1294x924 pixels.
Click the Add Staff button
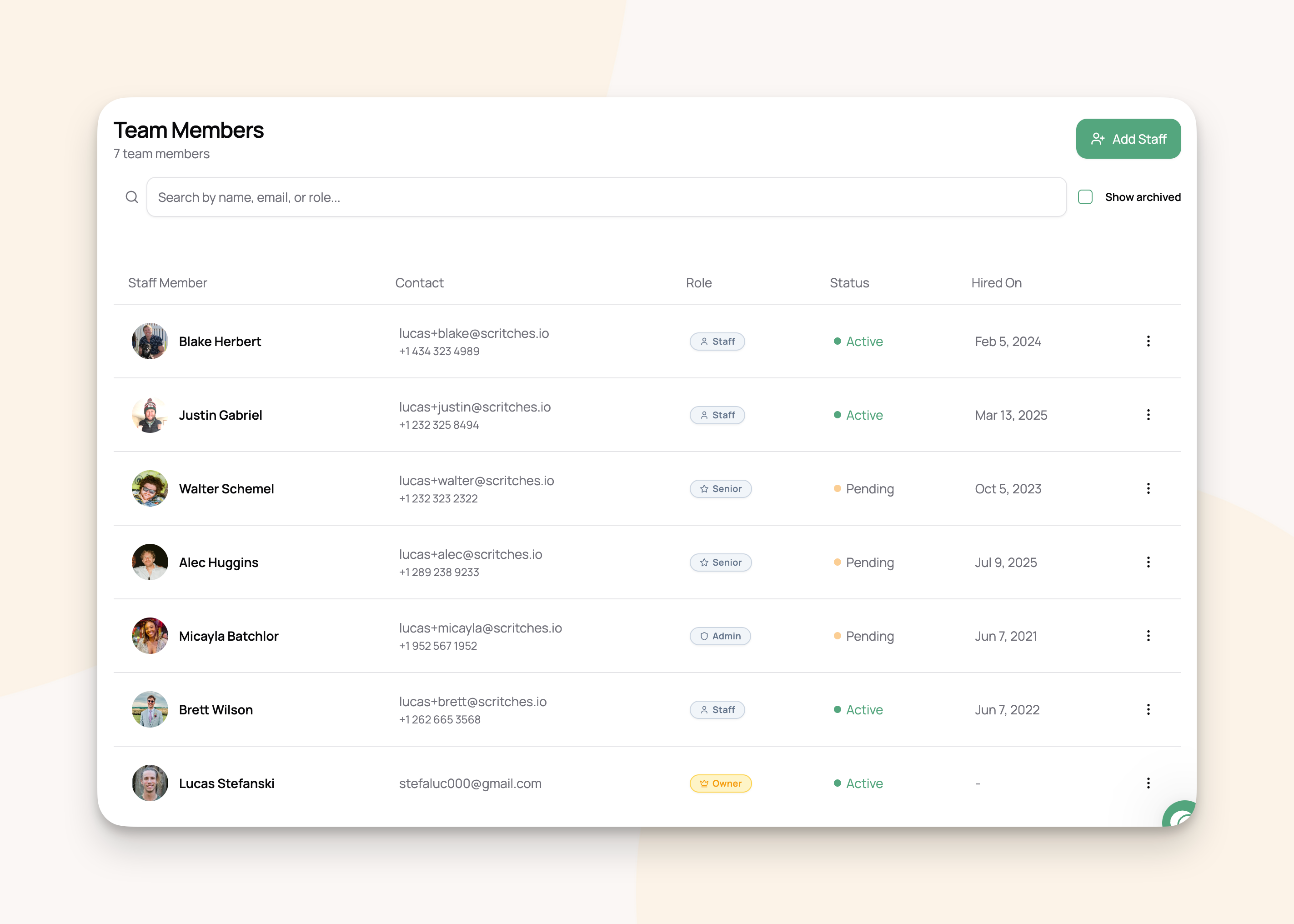click(1128, 139)
